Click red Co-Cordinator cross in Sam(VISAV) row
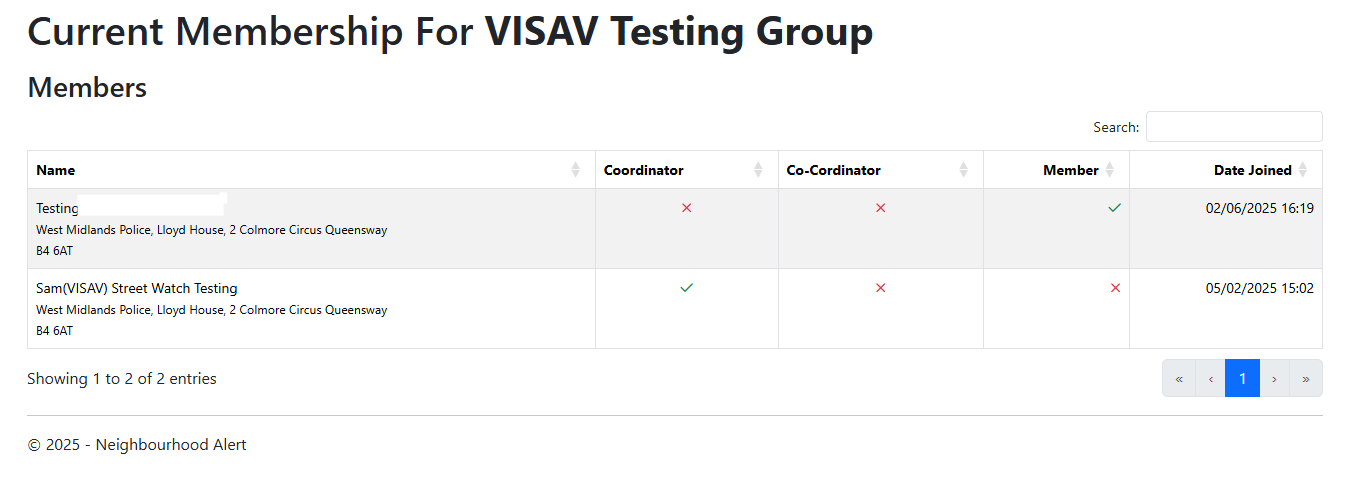This screenshot has width=1368, height=479. click(x=881, y=288)
